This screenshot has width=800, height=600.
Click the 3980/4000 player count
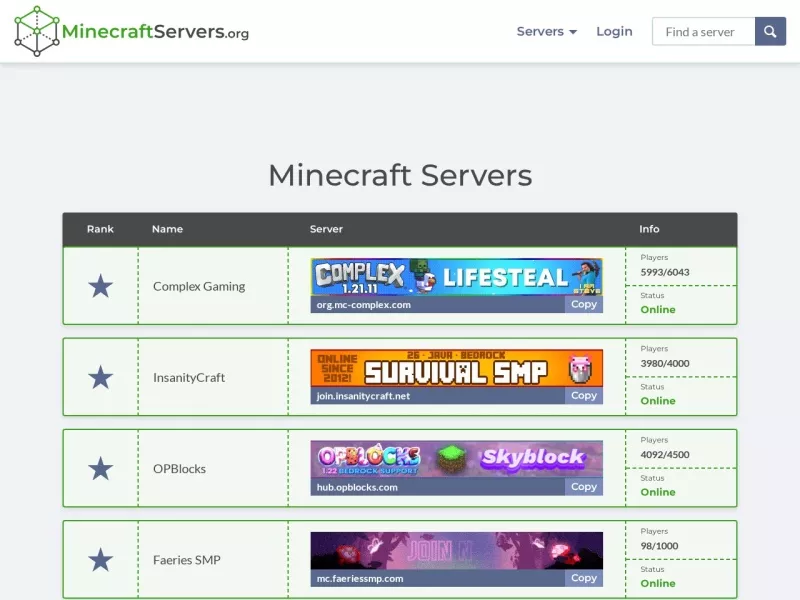[665, 364]
